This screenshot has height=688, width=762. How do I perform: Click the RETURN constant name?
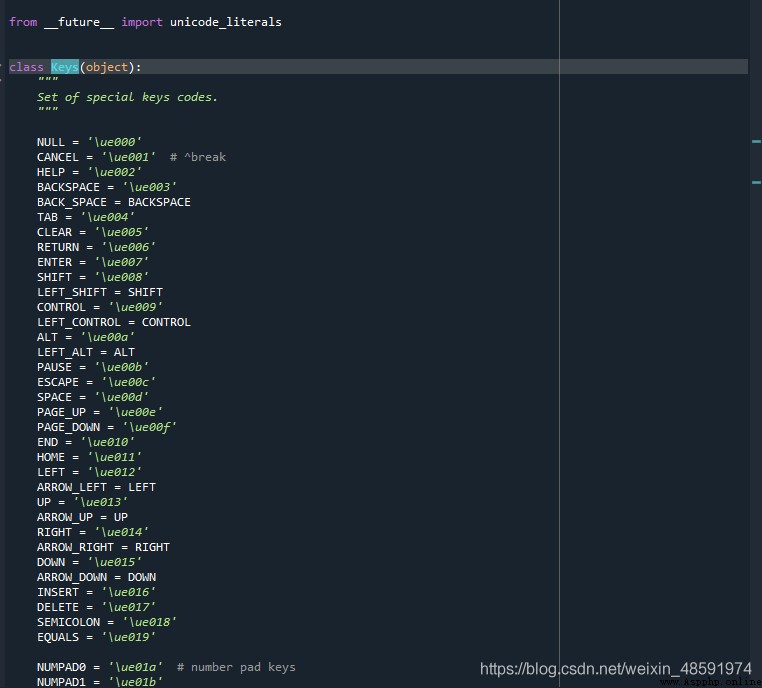pyautogui.click(x=58, y=247)
